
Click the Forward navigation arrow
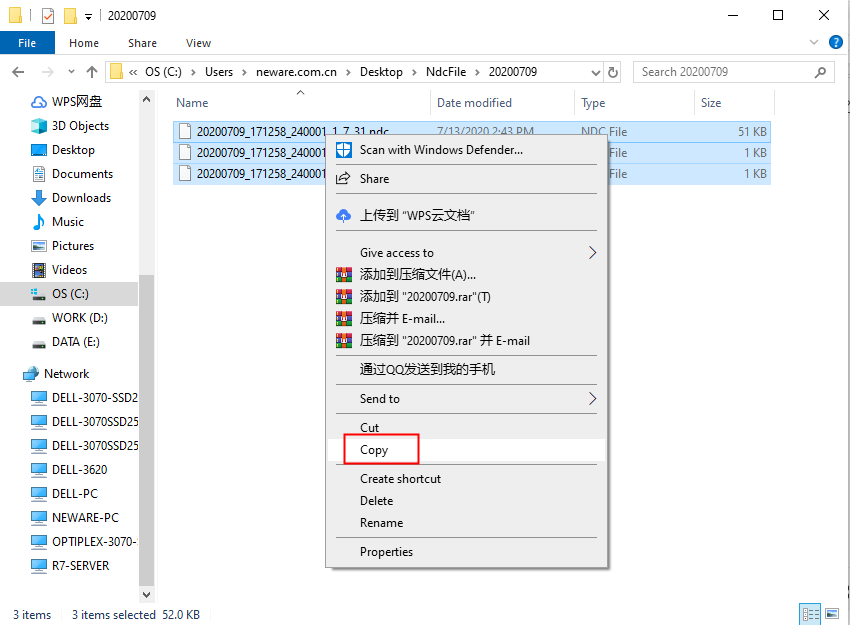click(48, 72)
